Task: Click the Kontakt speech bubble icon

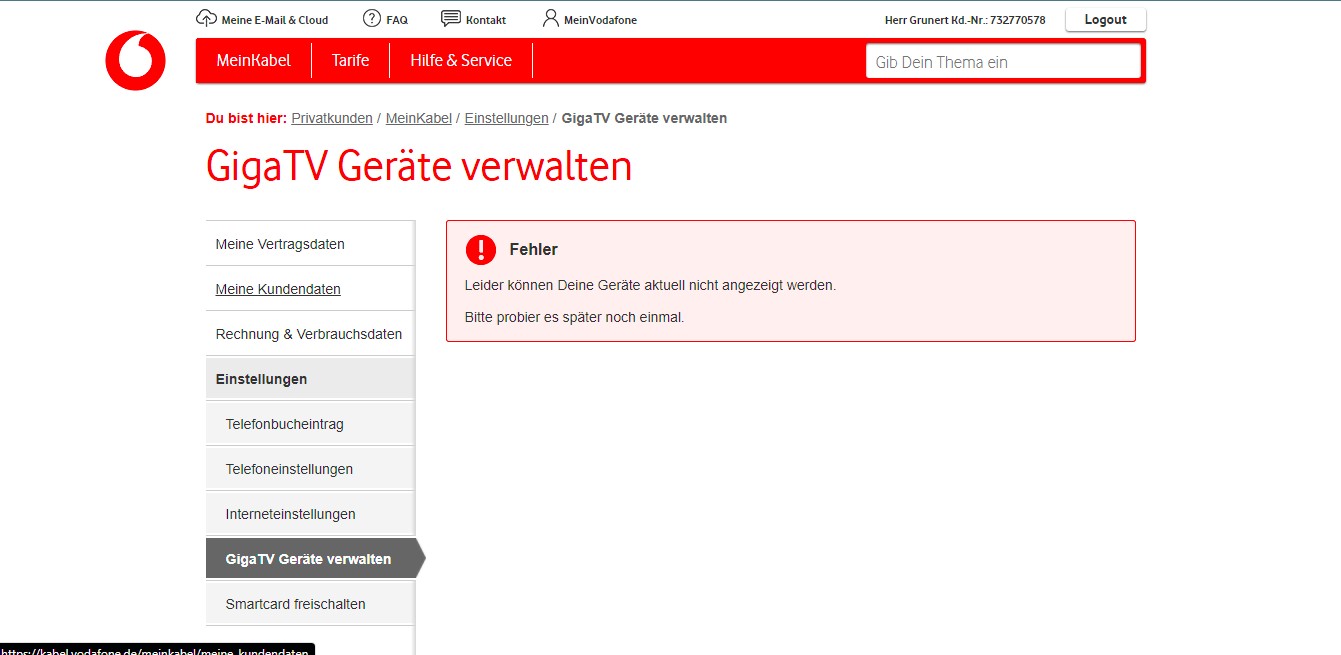Action: pos(451,18)
